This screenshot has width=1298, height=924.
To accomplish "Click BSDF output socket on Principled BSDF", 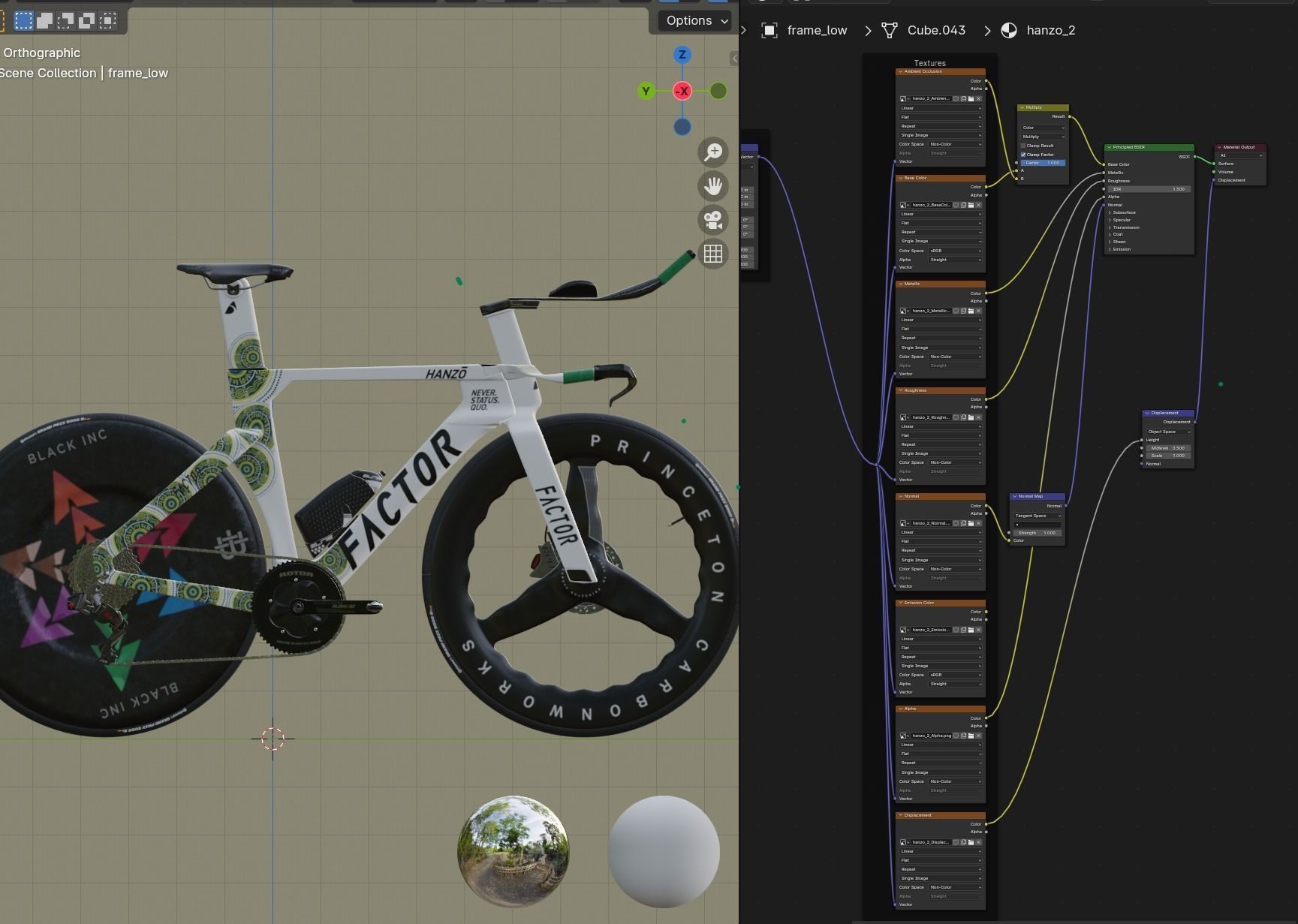I will tap(1194, 157).
